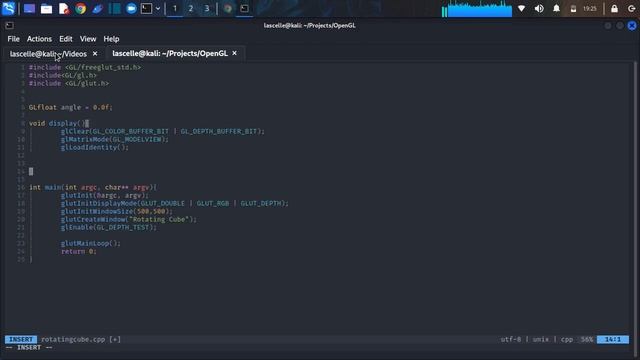This screenshot has width=640, height=360.
Task: Launch Google Chrome from the panel
Action: click(x=81, y=9)
